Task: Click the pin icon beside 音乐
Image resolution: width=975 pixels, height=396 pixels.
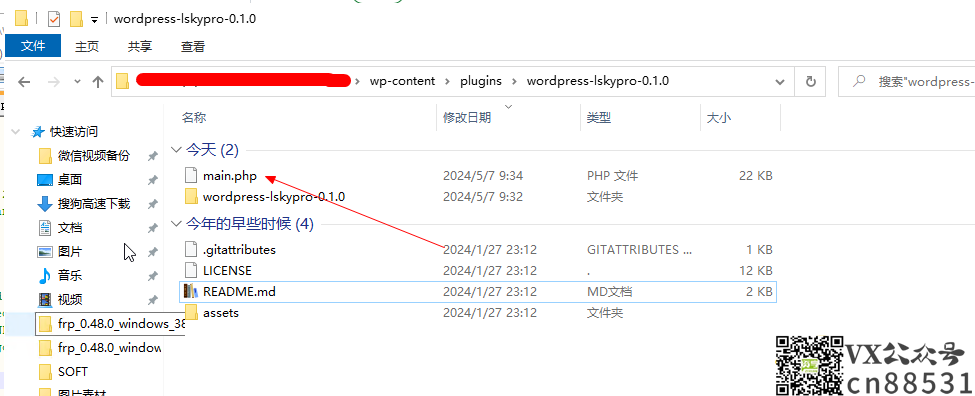Action: point(152,276)
